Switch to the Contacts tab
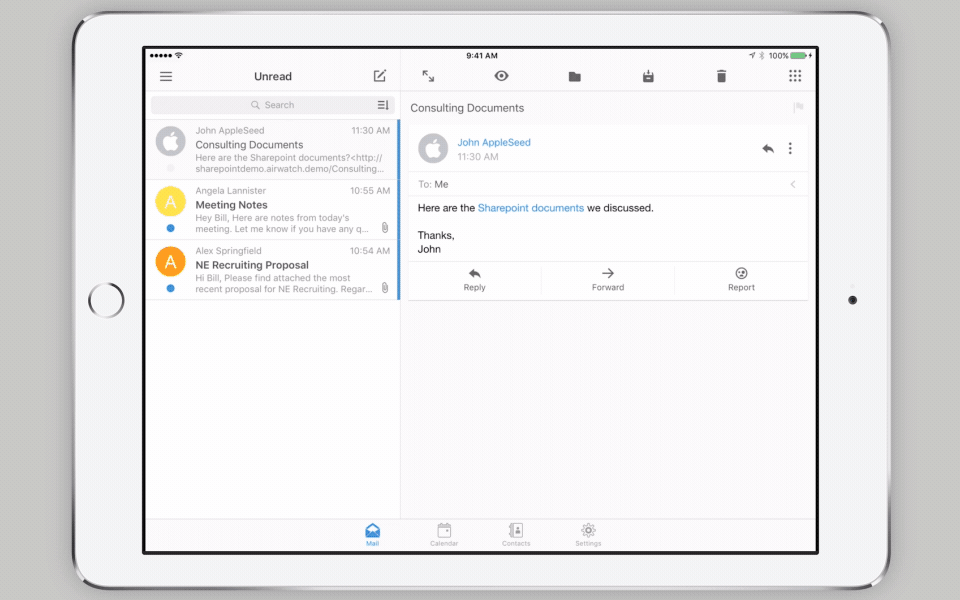This screenshot has width=960, height=600. coord(516,534)
